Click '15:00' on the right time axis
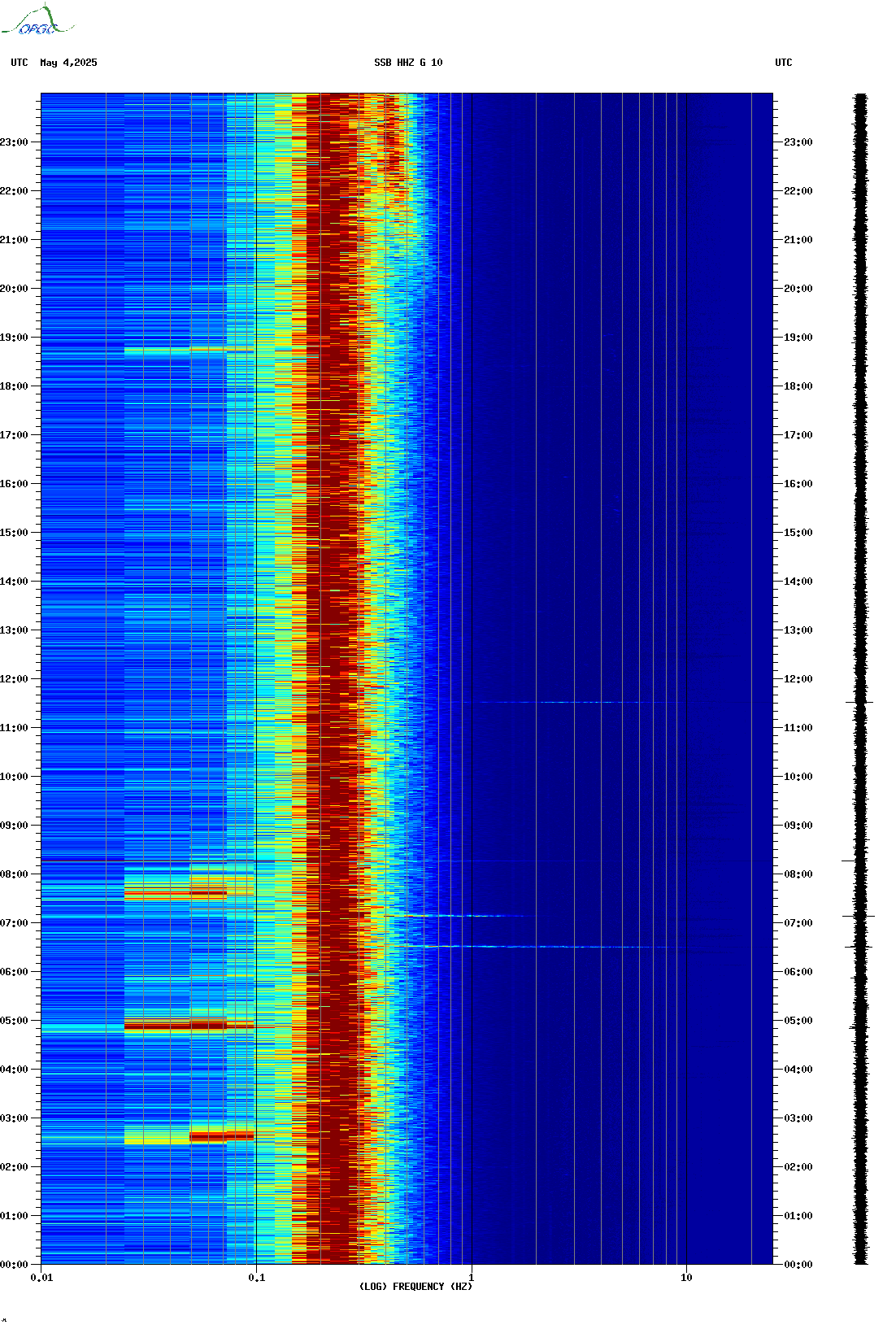 click(x=798, y=533)
